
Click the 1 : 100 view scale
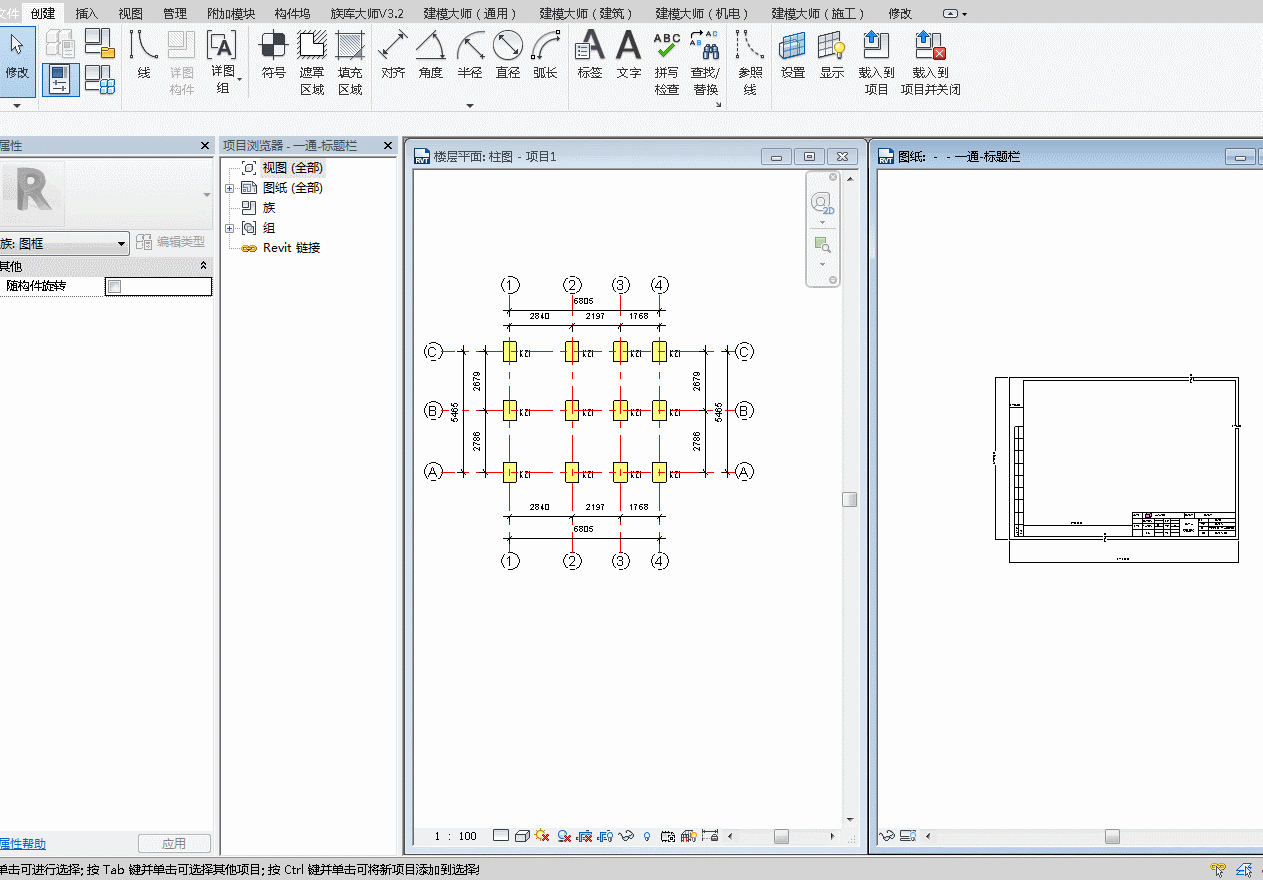(455, 836)
